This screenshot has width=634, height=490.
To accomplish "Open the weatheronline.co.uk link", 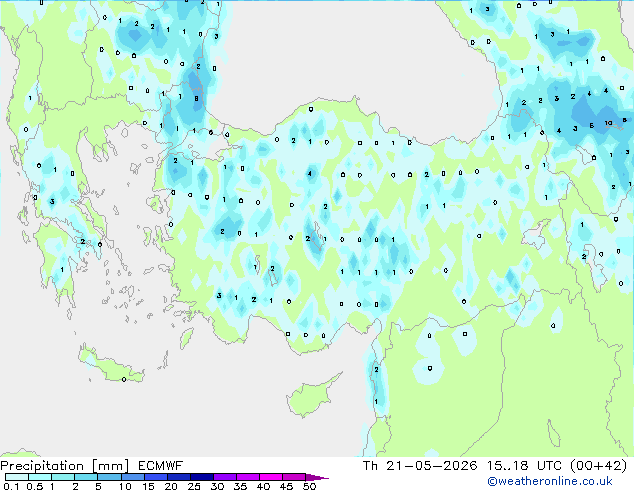I will pos(550,481).
